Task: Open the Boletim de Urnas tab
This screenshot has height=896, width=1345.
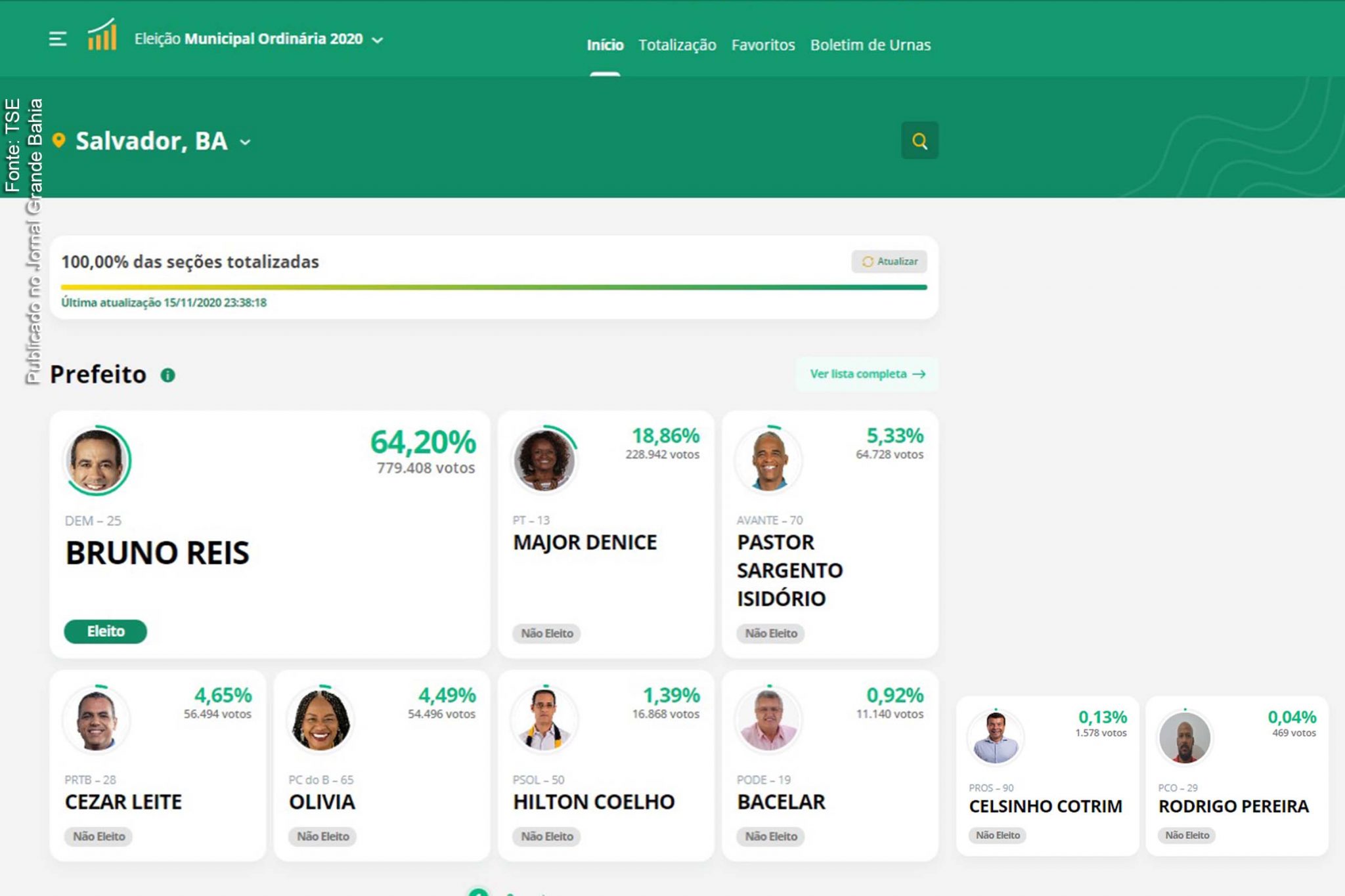Action: tap(870, 45)
